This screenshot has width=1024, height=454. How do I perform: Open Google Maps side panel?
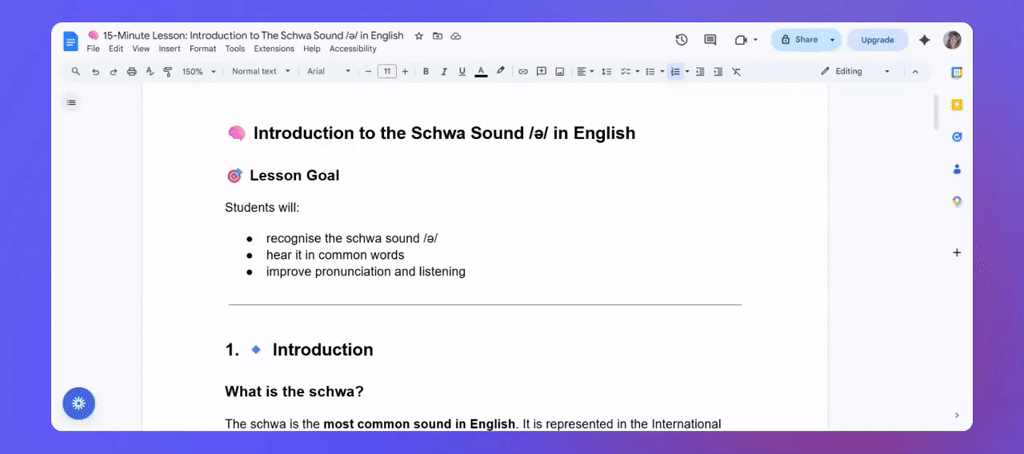(957, 202)
